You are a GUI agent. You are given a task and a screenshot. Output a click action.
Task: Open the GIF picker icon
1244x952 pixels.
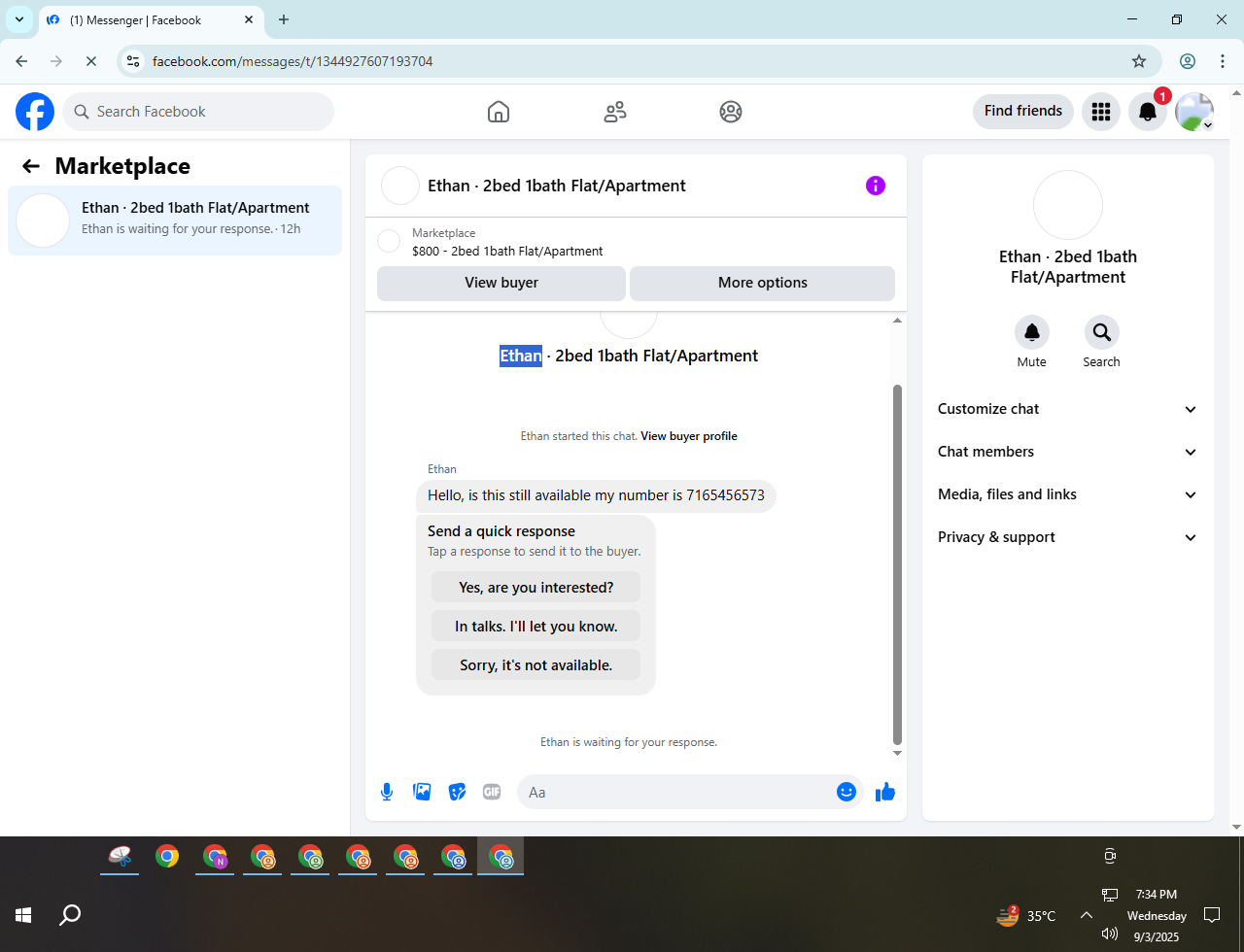coord(492,792)
